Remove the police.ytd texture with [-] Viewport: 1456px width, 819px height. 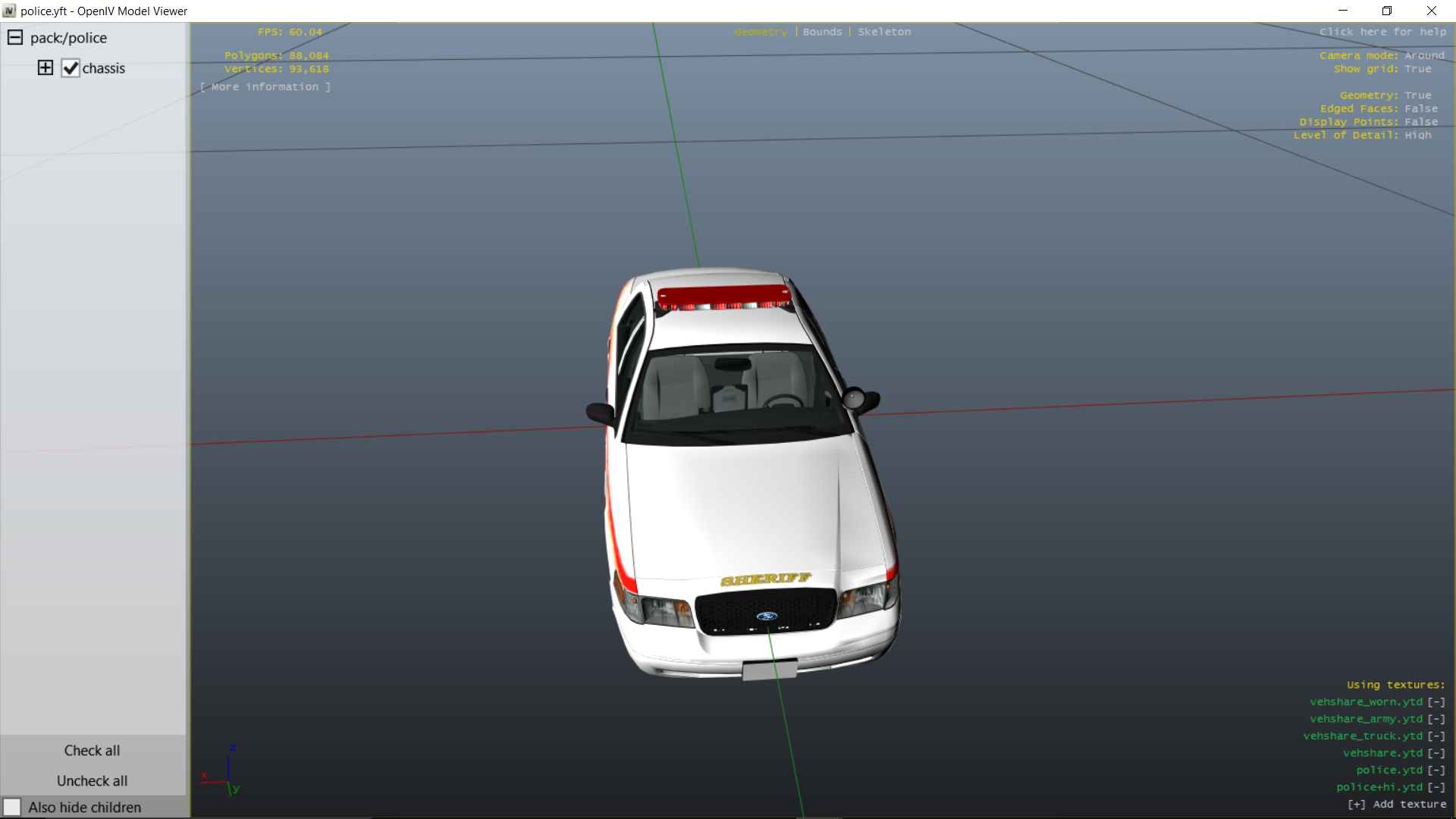(1436, 770)
